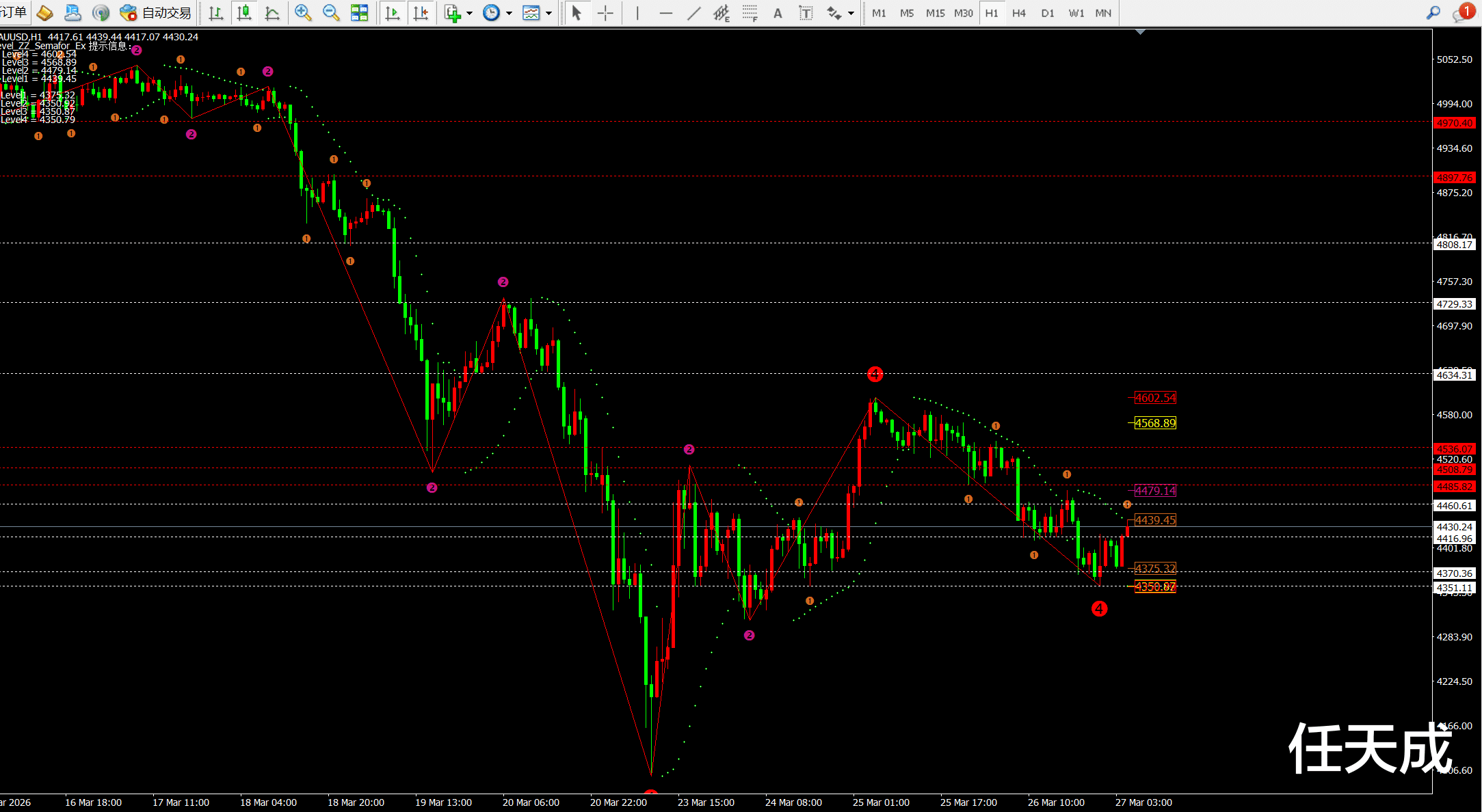Switch chart to line chart mode

[x=272, y=13]
